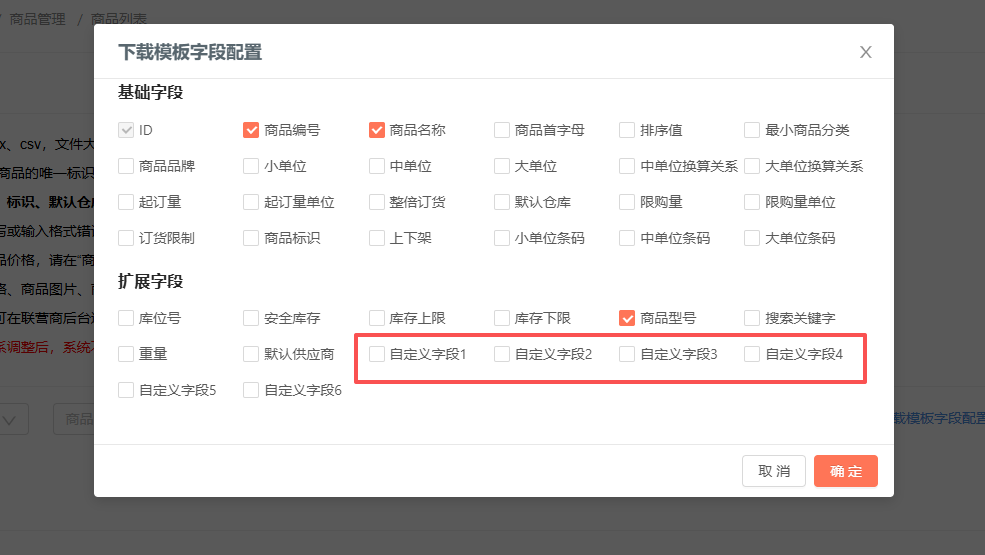
Task: Select the 整倍订货 checkbox
Action: [x=376, y=202]
